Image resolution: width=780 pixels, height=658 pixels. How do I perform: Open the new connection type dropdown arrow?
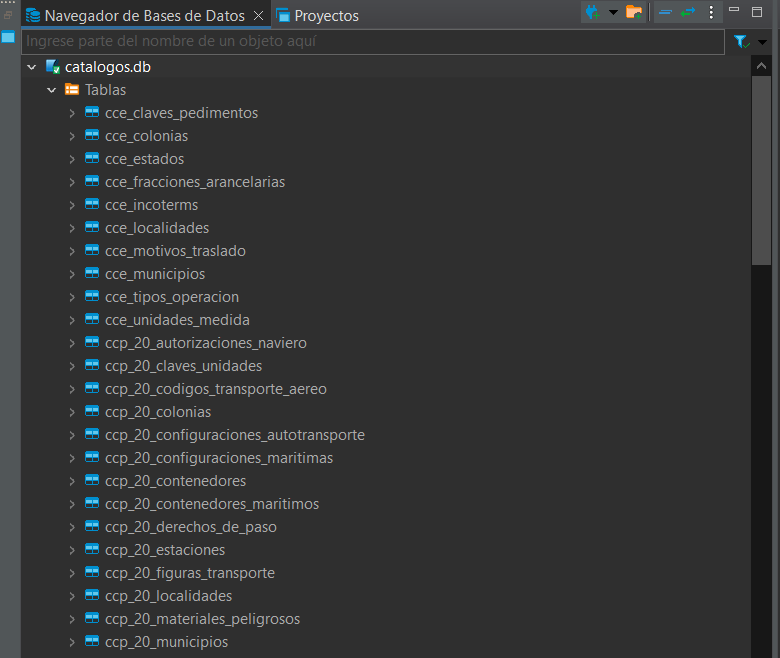[613, 13]
